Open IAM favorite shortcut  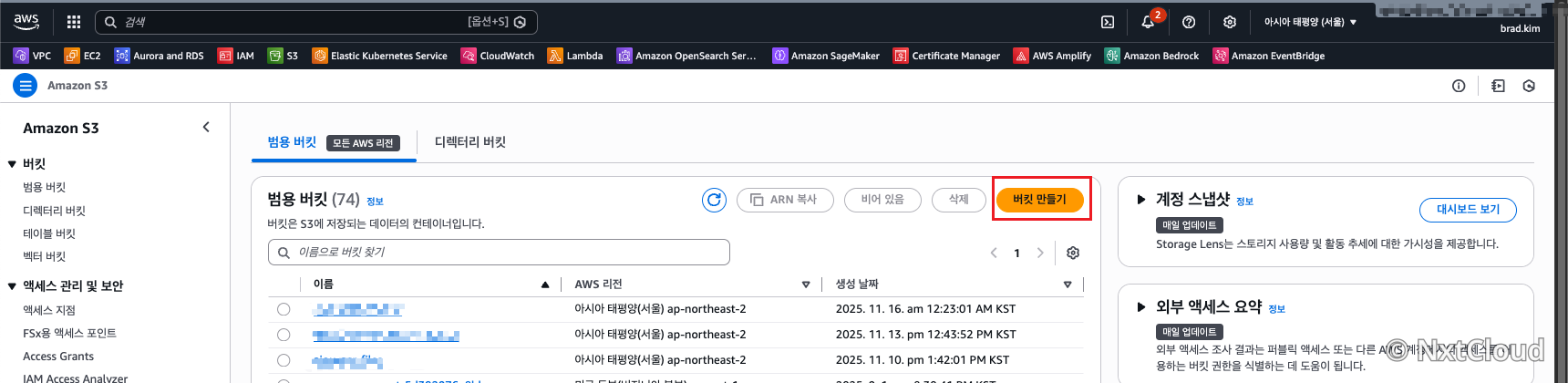point(236,56)
